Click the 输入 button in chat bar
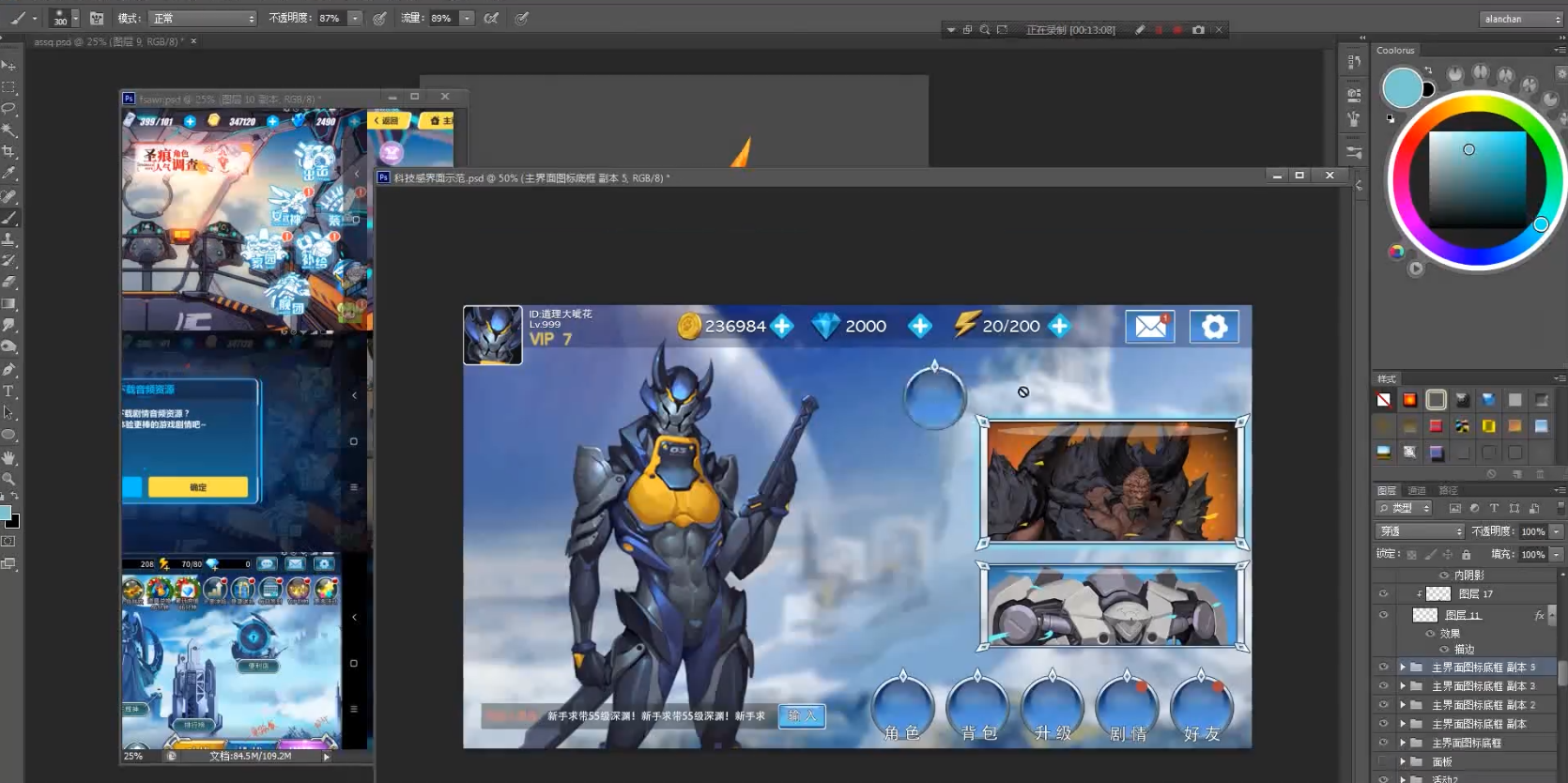 pyautogui.click(x=802, y=715)
